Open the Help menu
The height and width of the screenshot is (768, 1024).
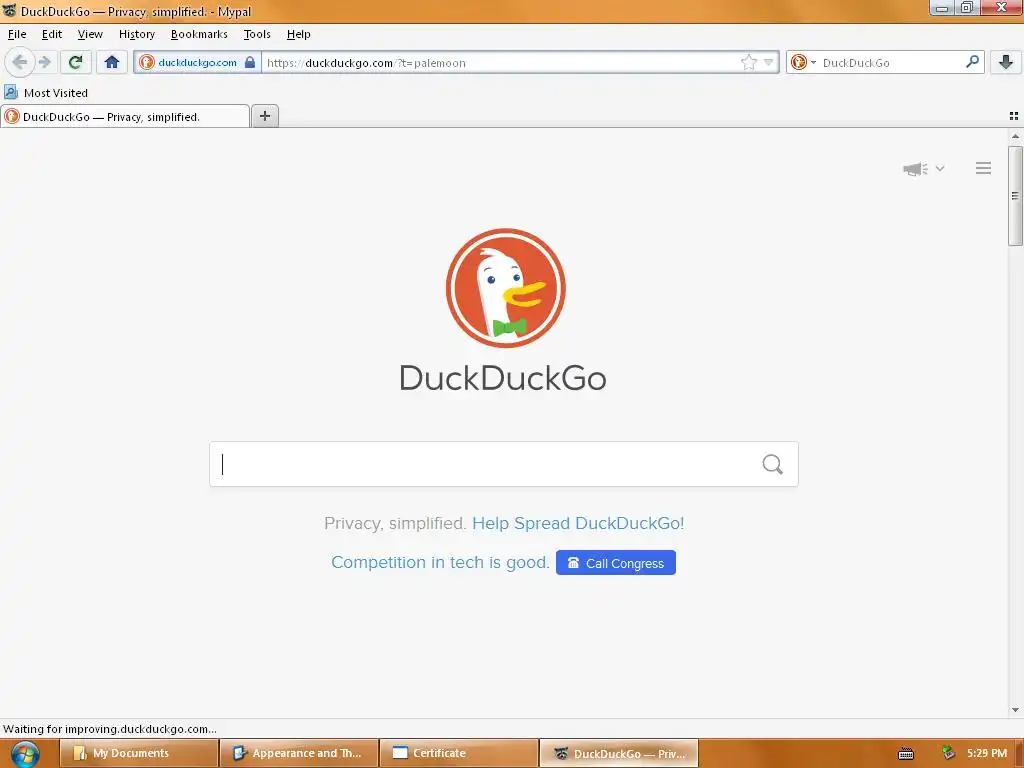[x=298, y=34]
